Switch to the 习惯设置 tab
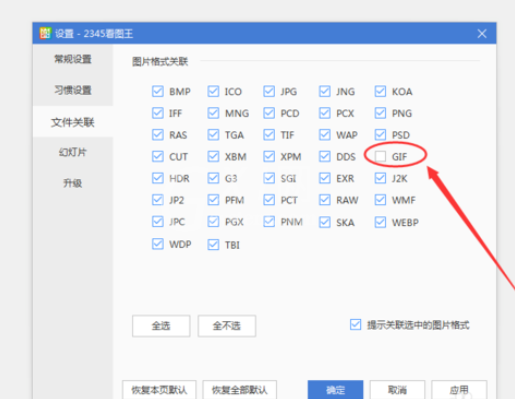 [x=73, y=90]
